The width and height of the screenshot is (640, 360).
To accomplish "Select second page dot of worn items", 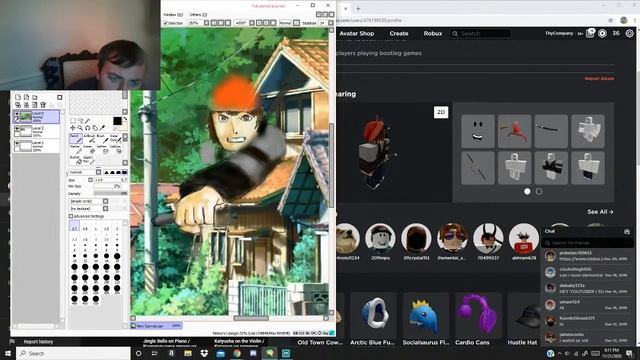I will coord(539,191).
